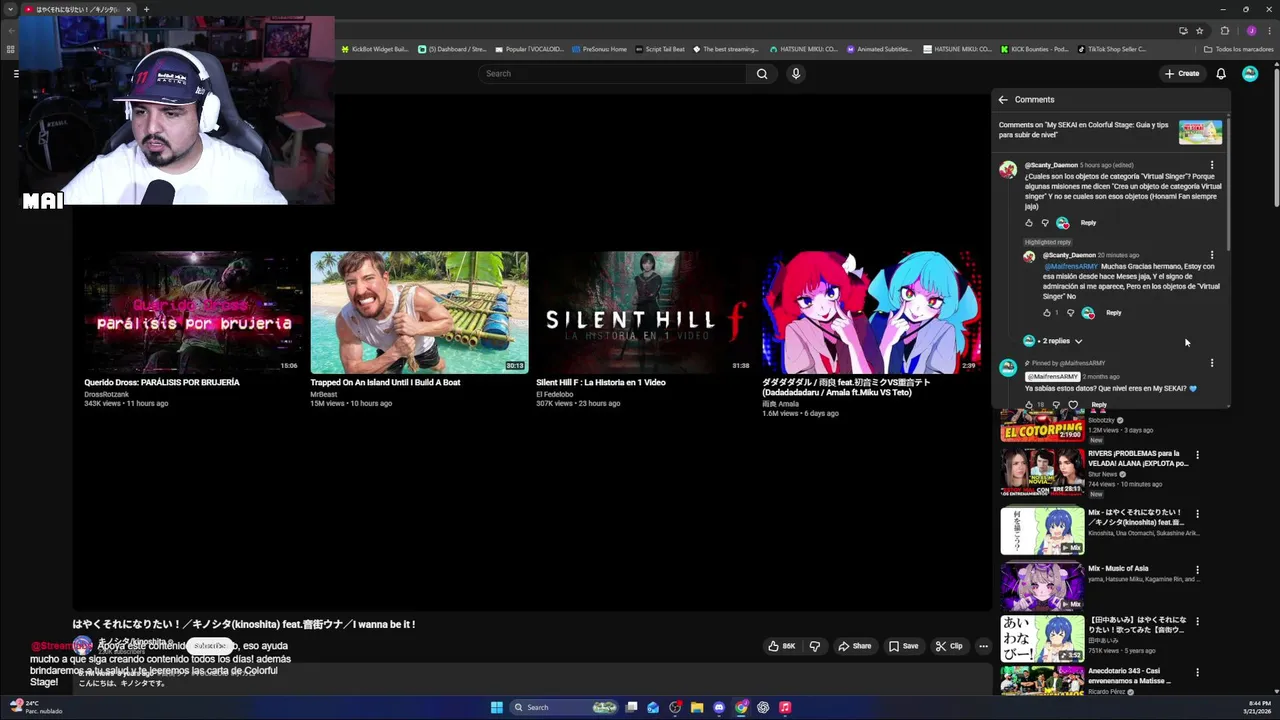Open File Explorer from taskbar

(697, 707)
